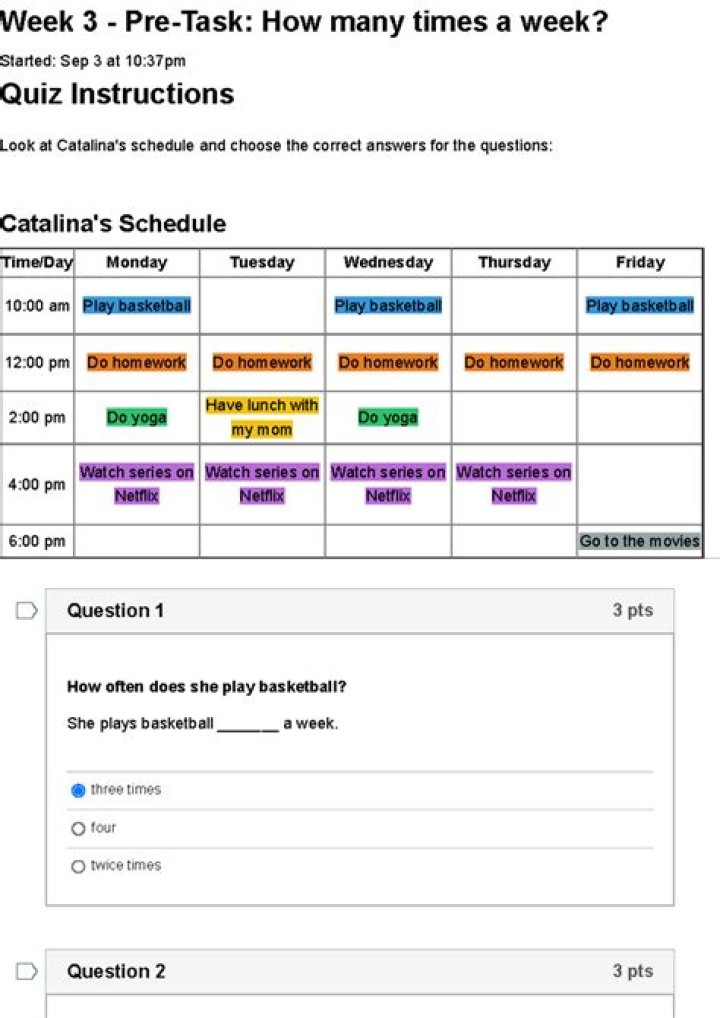Image resolution: width=720 pixels, height=1018 pixels.
Task: Flag Question 2 with the bookmark icon
Action: click(27, 971)
